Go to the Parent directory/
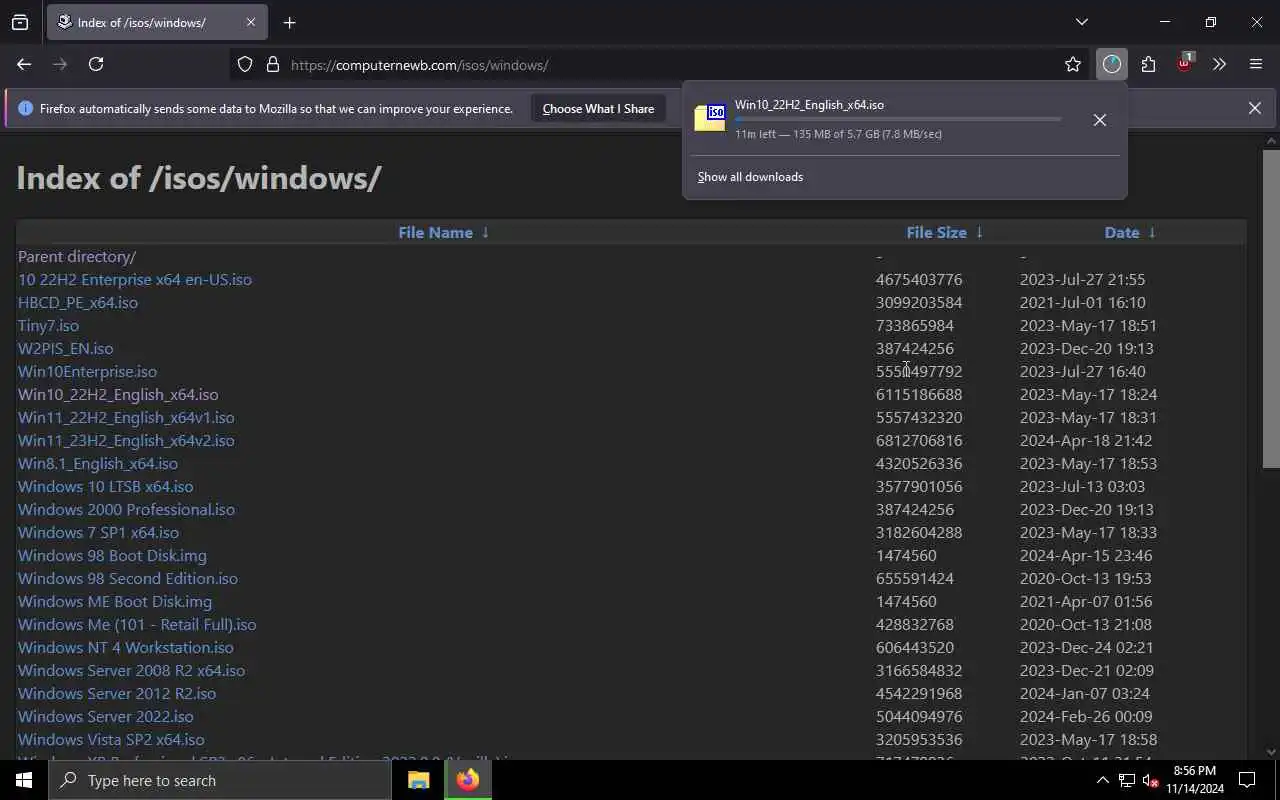The image size is (1280, 800). pyautogui.click(x=77, y=257)
